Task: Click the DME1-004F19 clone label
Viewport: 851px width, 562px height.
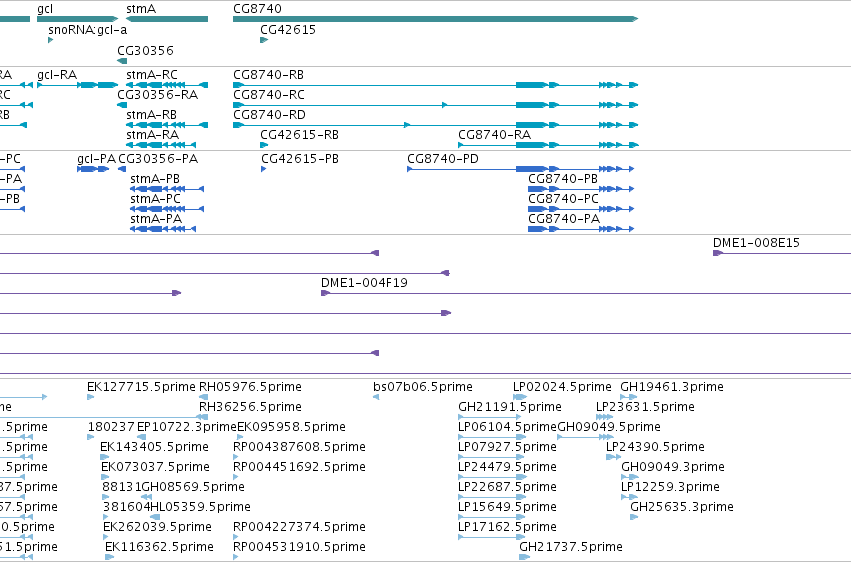Action: pyautogui.click(x=364, y=283)
